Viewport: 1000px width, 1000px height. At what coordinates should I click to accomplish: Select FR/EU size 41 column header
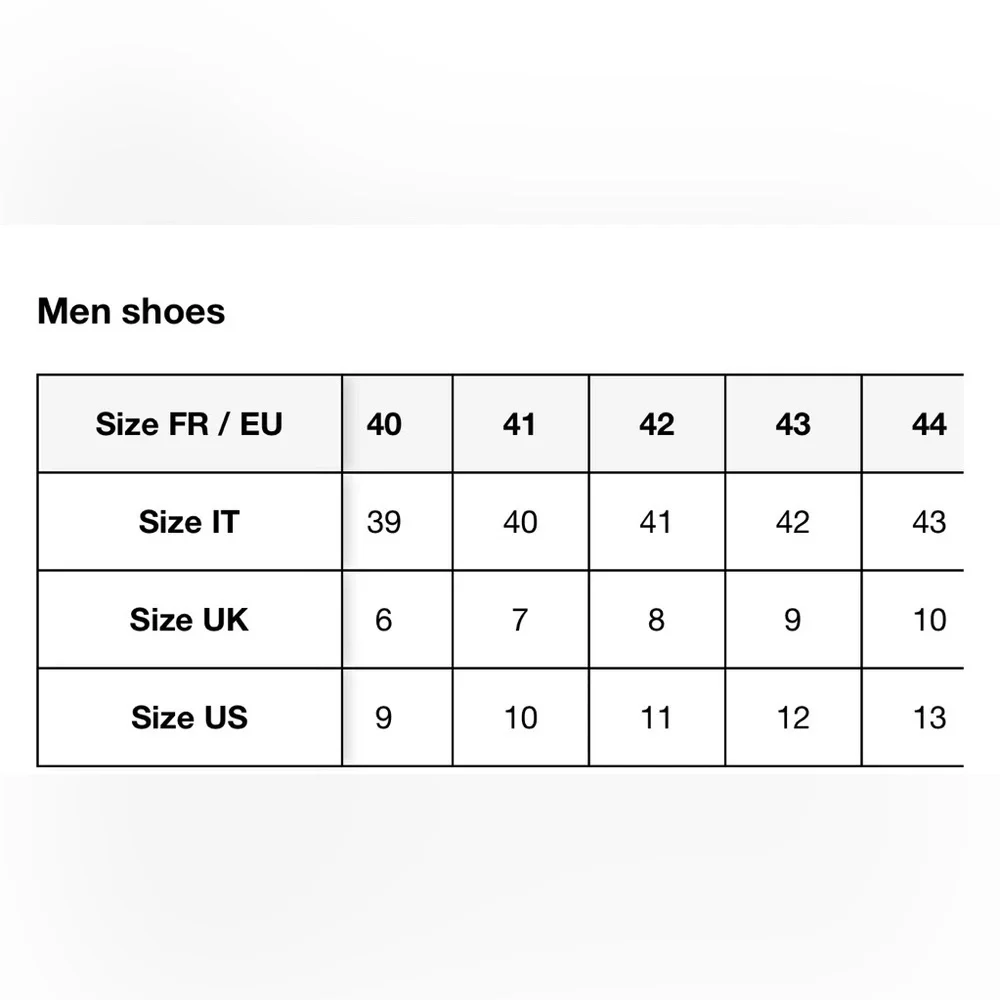pyautogui.click(x=520, y=424)
